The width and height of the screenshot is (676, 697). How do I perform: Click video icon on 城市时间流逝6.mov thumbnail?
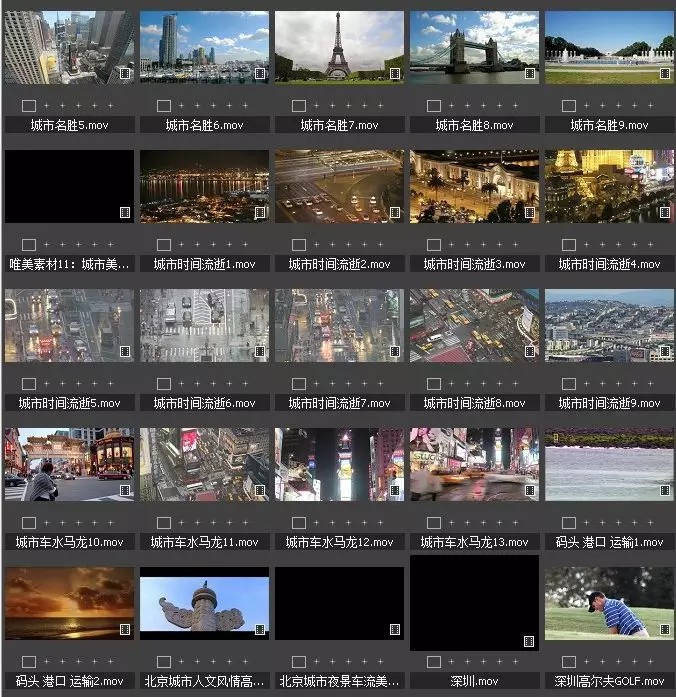coord(260,352)
